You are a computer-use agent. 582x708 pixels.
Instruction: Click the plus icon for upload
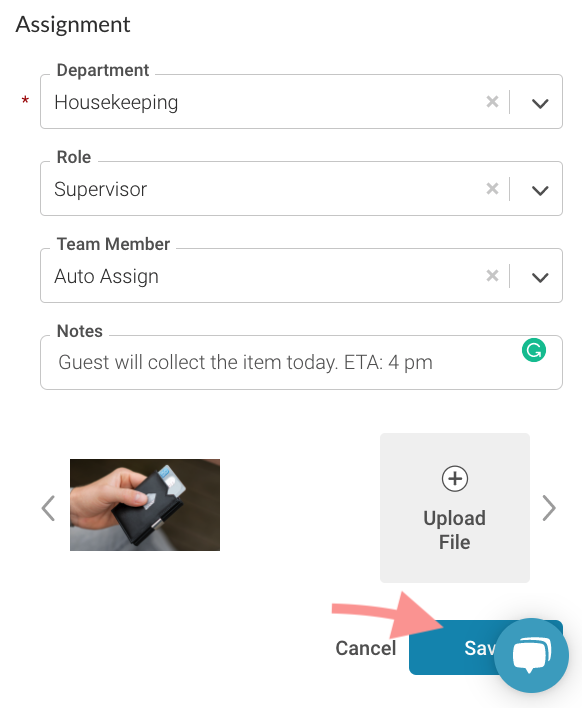(x=455, y=479)
